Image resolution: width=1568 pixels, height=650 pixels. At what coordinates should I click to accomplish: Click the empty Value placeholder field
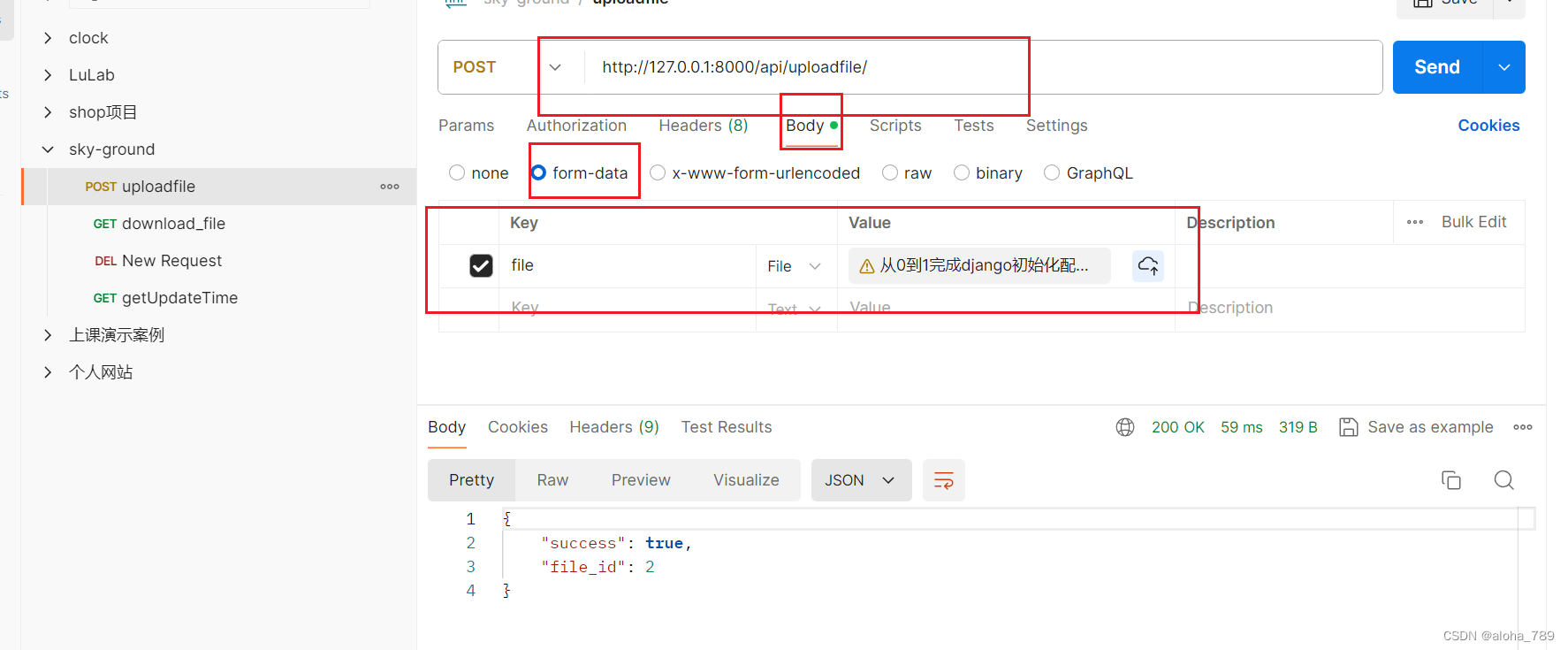point(1006,308)
